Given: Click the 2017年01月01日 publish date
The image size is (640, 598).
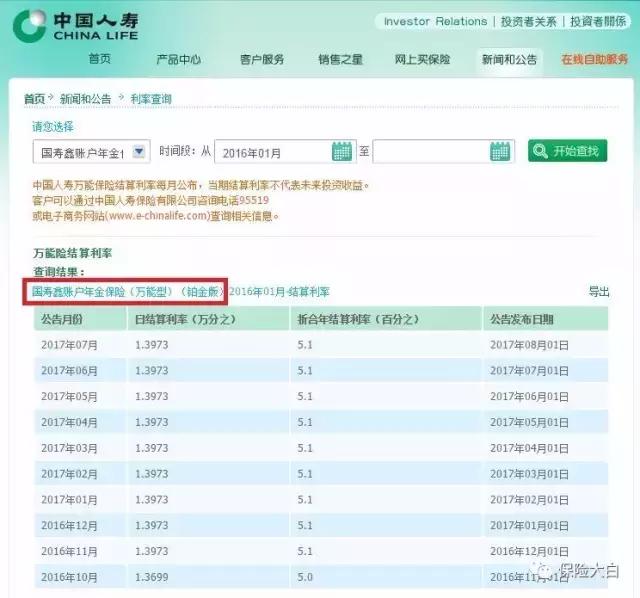Looking at the screenshot, I should 529,525.
